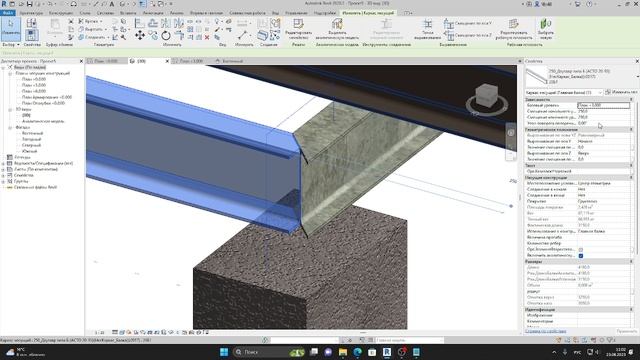Close the project browser panel
640x360 pixels.
pos(81,61)
